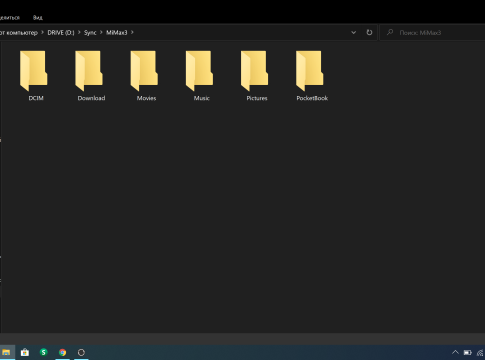Screen dimensions: 485x360
Task: Open the Вид ribbon tab
Action: point(38,18)
